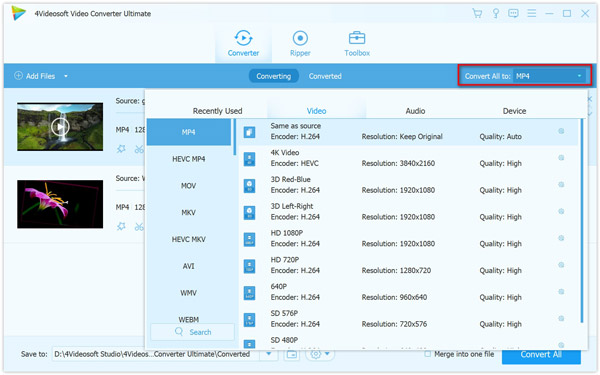This screenshot has width=600, height=375.
Task: Select the Same as source profile icon
Action: click(249, 132)
